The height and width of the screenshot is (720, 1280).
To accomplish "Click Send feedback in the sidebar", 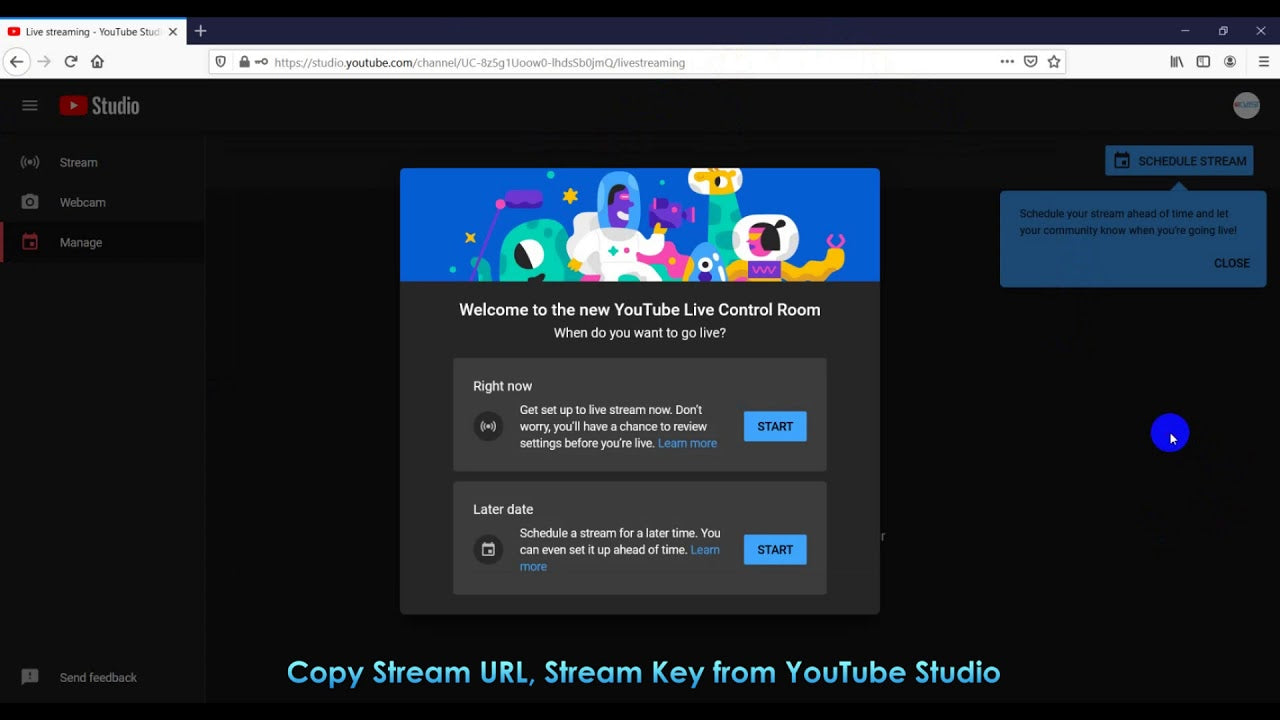I will [x=97, y=677].
